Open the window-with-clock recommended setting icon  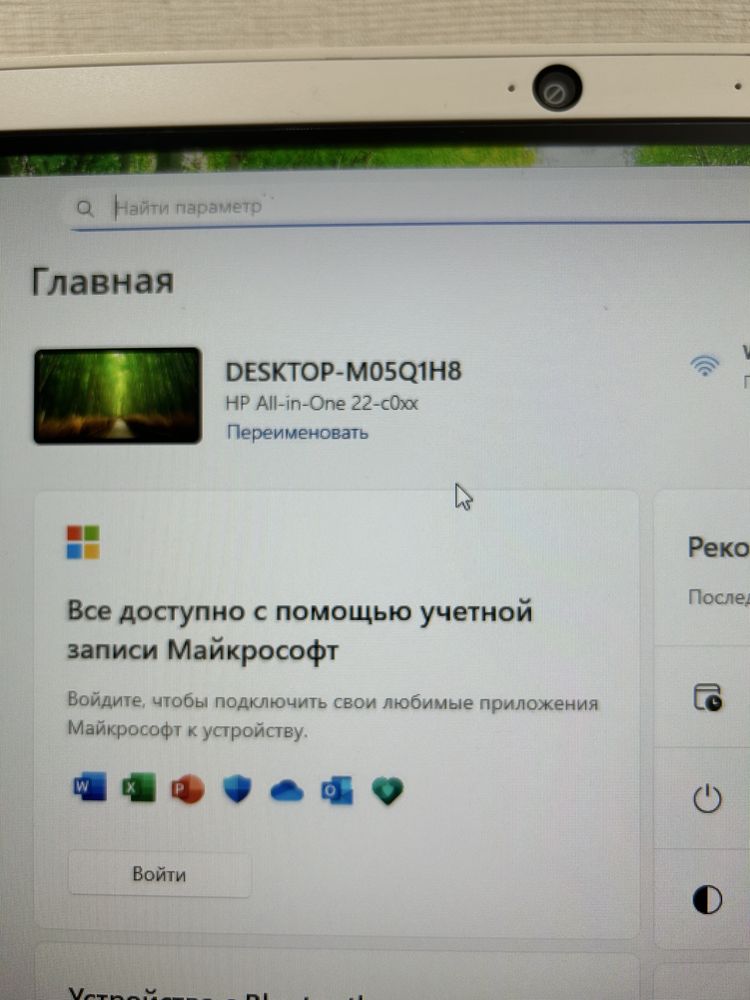point(707,697)
